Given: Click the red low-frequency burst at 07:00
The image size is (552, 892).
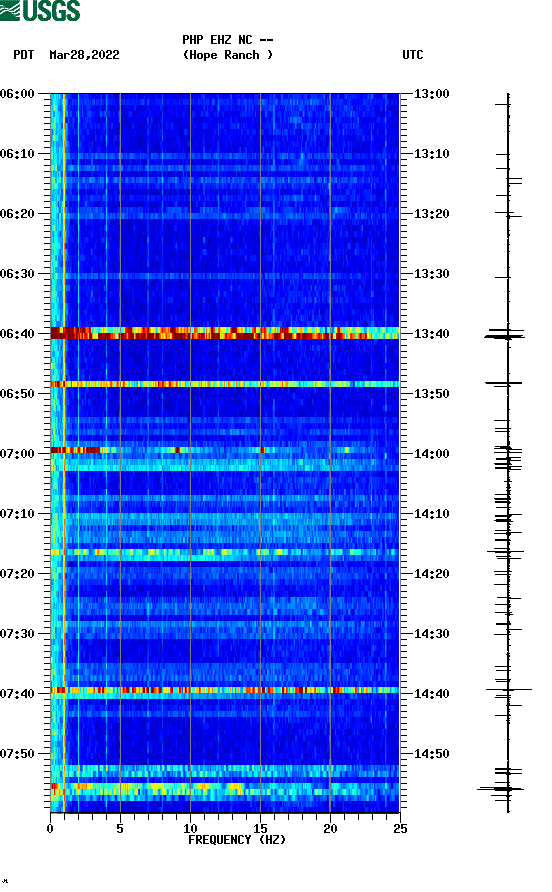Looking at the screenshot, I should (75, 450).
